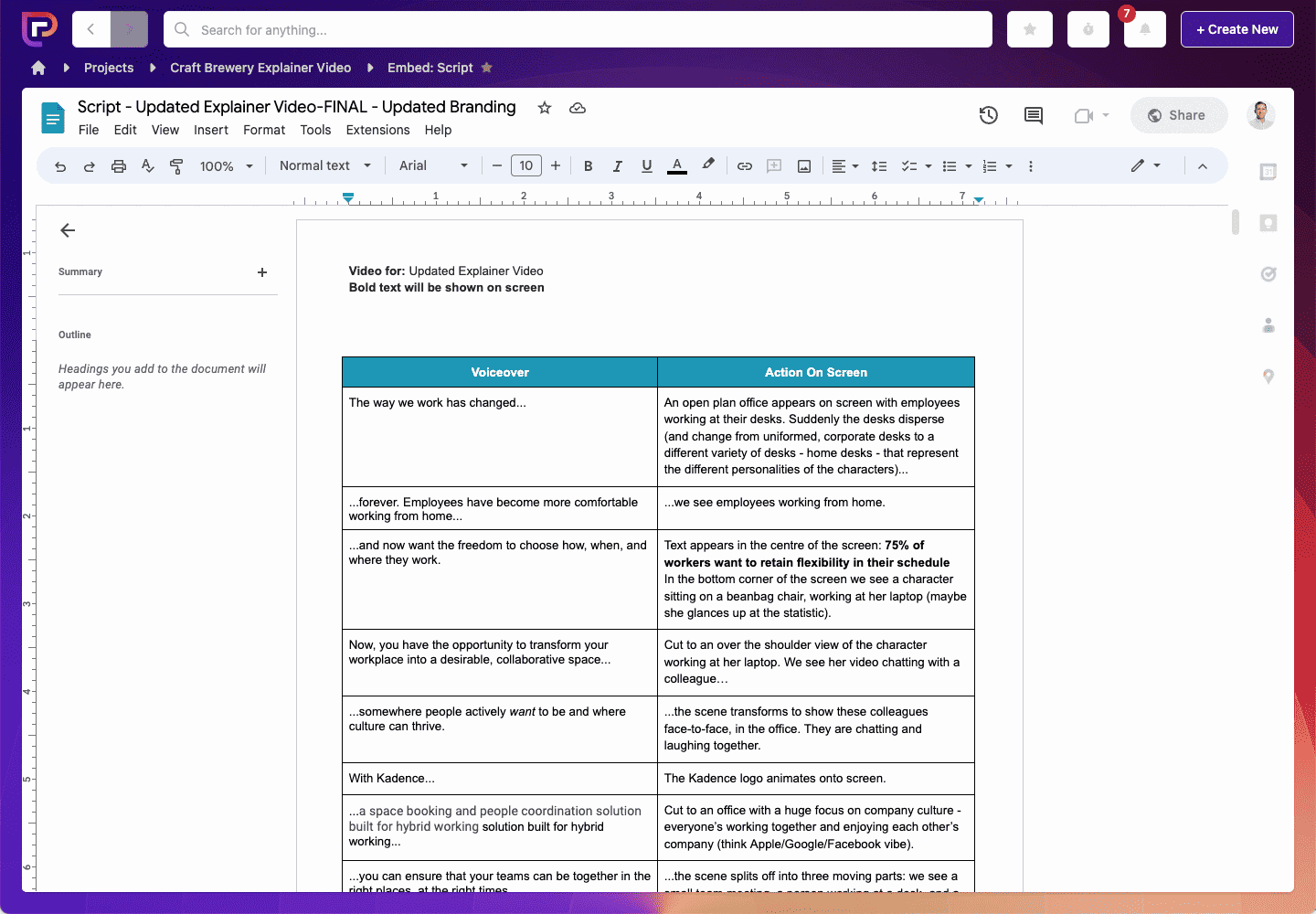The width and height of the screenshot is (1316, 914).
Task: Click the highlight color pen icon
Action: click(x=708, y=165)
